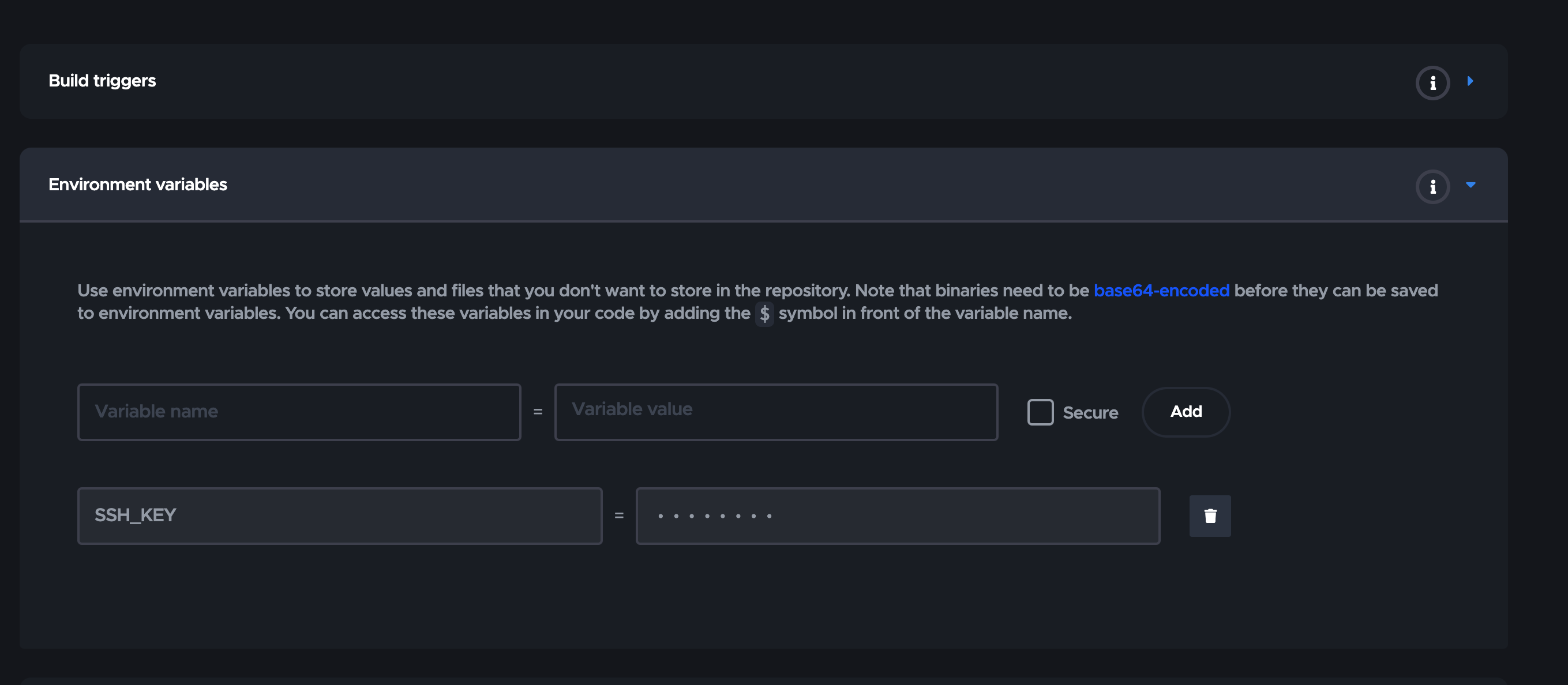Click equals sign beside Variable name field
This screenshot has width=1568, height=685.
[538, 412]
